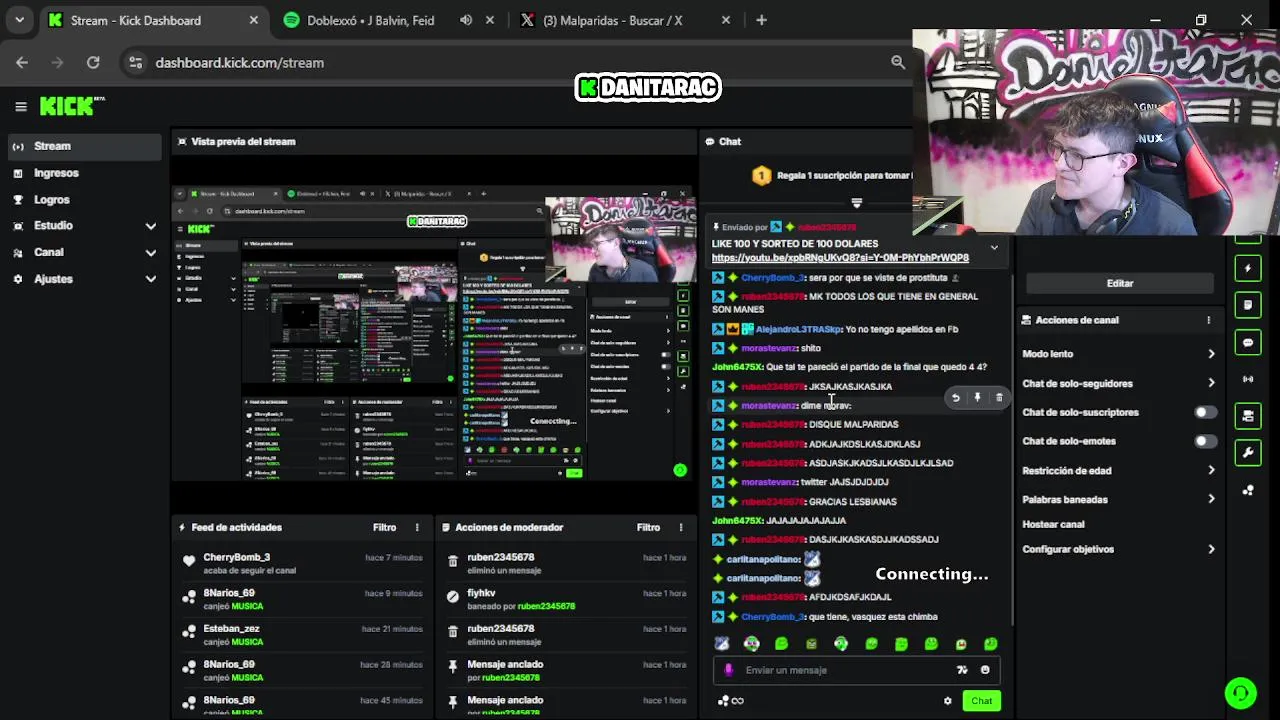Reload the browser page

click(x=93, y=62)
